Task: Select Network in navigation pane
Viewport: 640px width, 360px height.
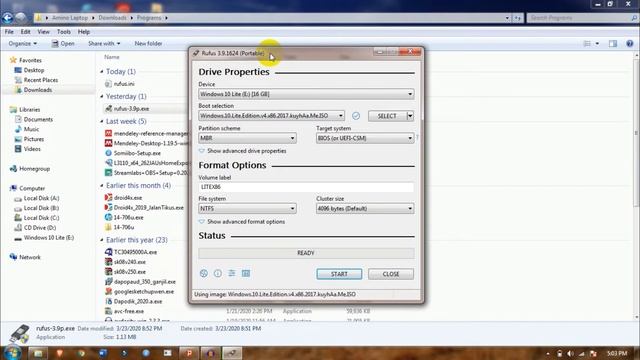Action: 25,257
